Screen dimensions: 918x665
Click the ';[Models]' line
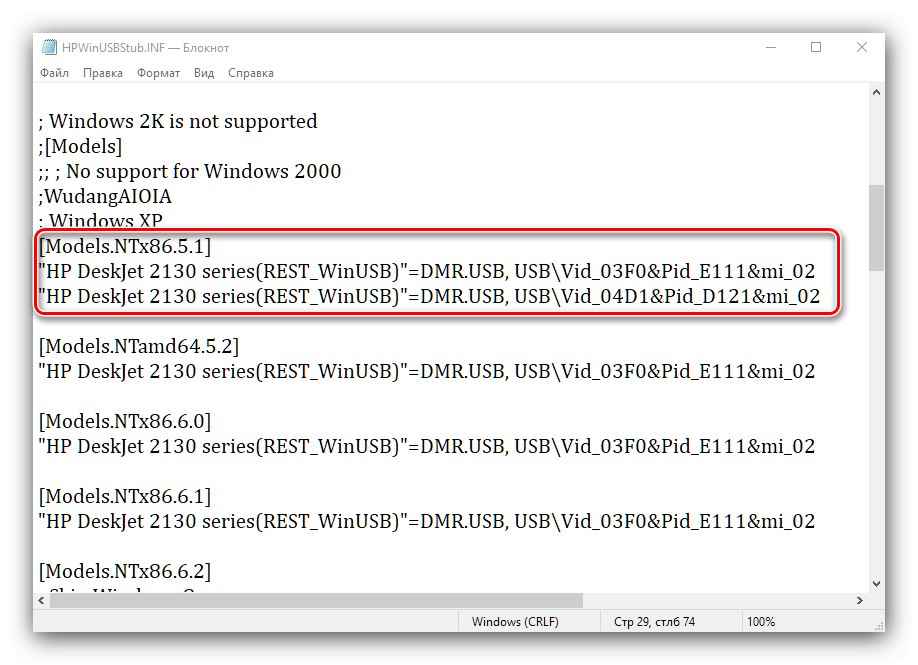click(80, 146)
